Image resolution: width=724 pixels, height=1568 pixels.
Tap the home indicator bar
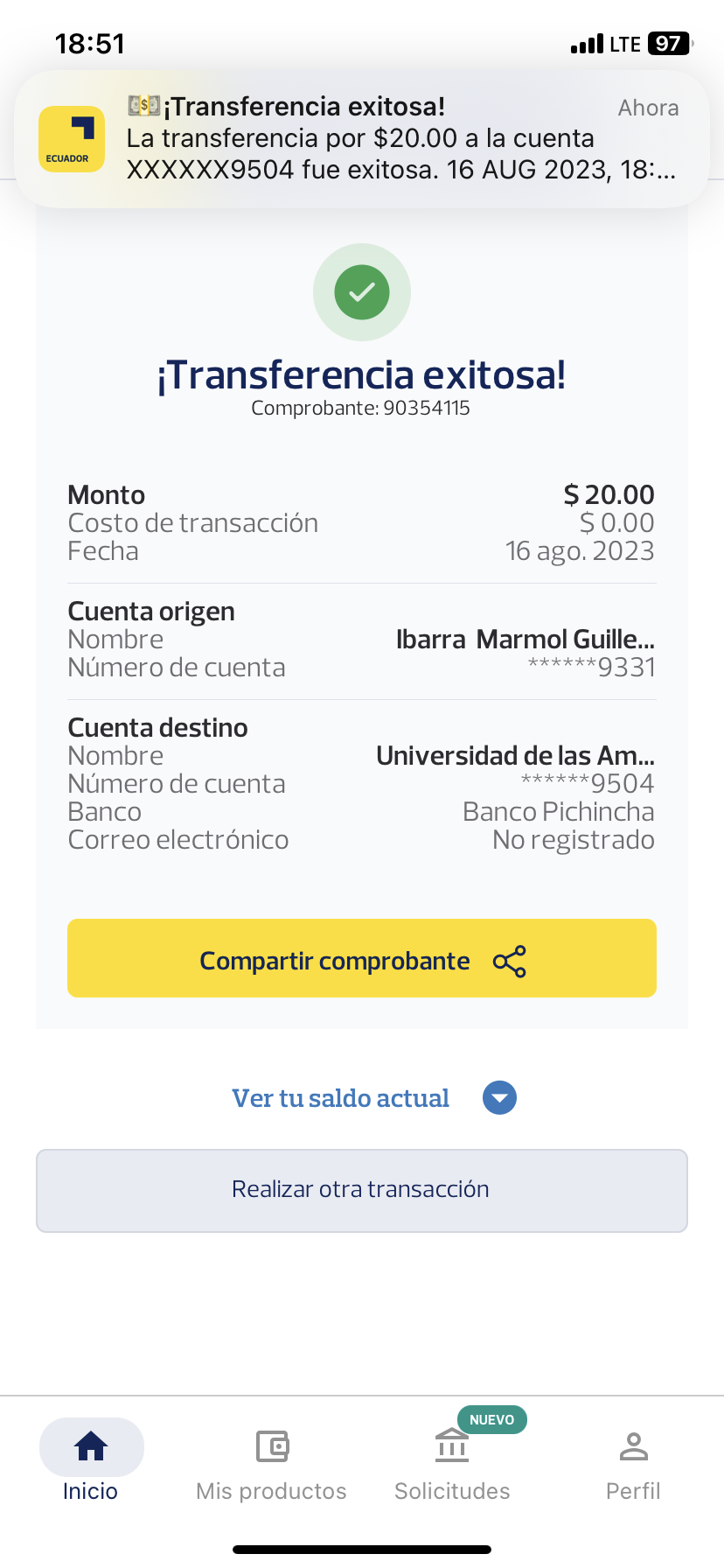click(x=362, y=1550)
